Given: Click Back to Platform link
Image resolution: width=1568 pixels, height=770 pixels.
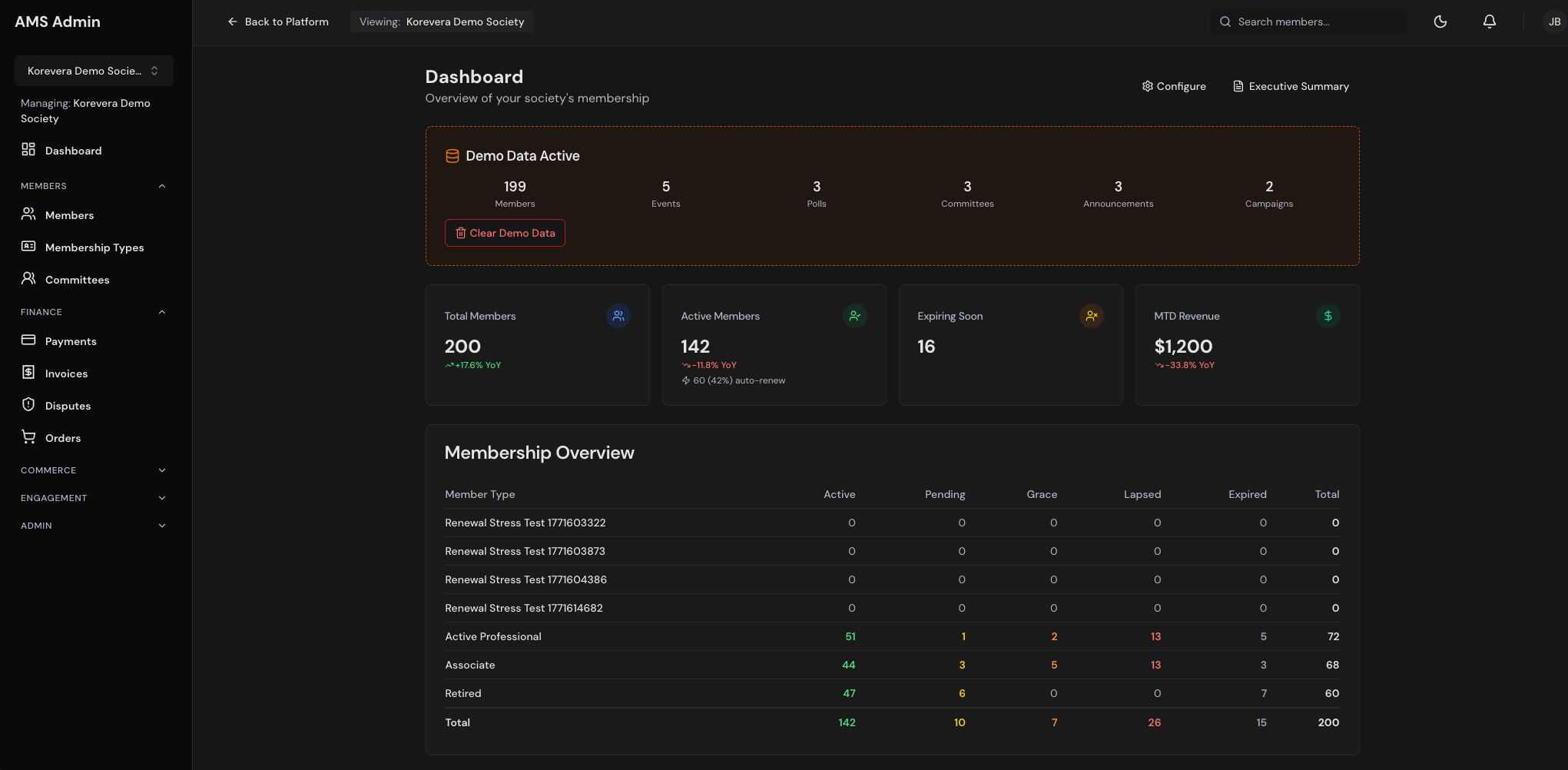Looking at the screenshot, I should (278, 22).
